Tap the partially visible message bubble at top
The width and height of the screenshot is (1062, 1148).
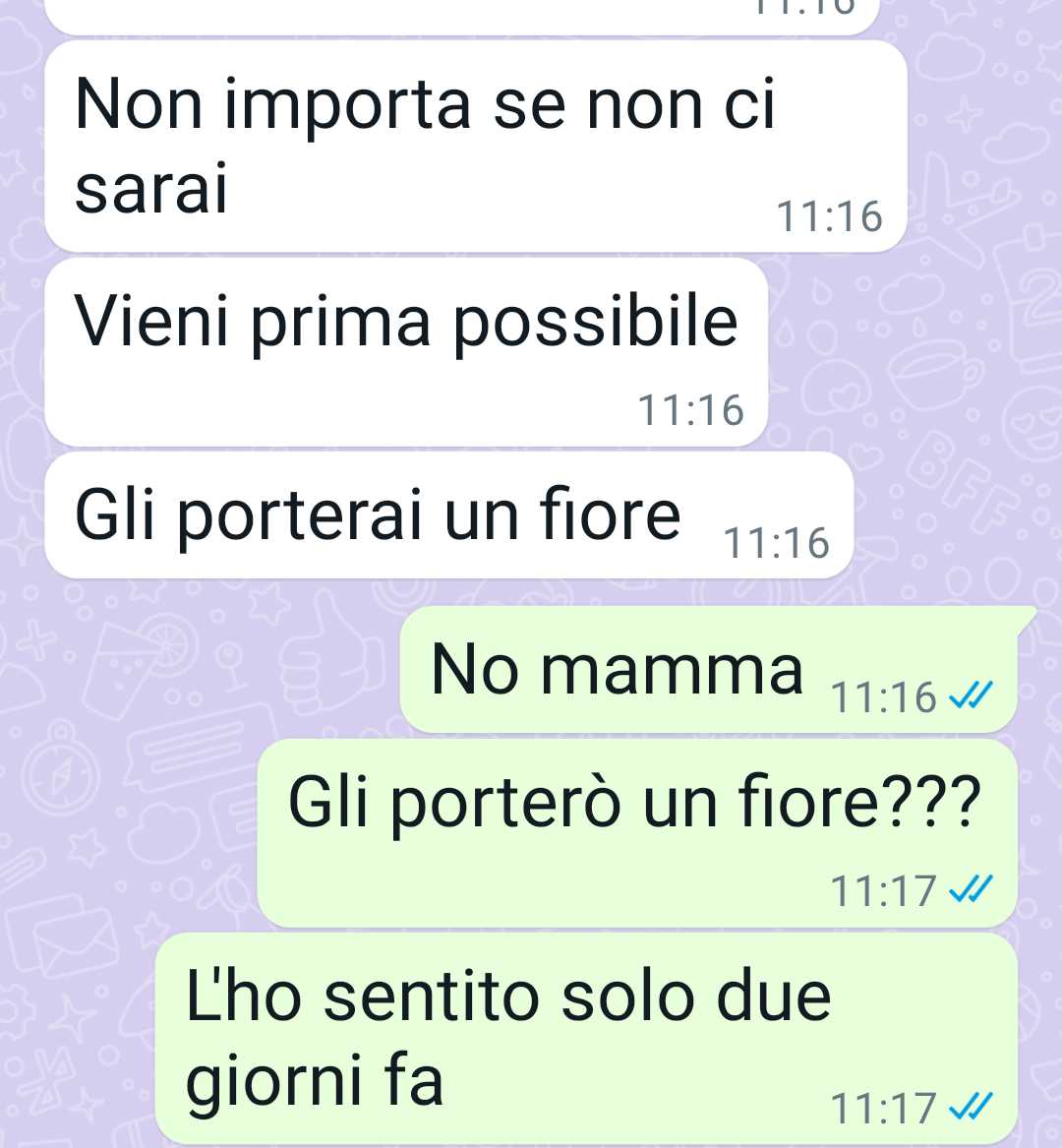click(x=461, y=16)
